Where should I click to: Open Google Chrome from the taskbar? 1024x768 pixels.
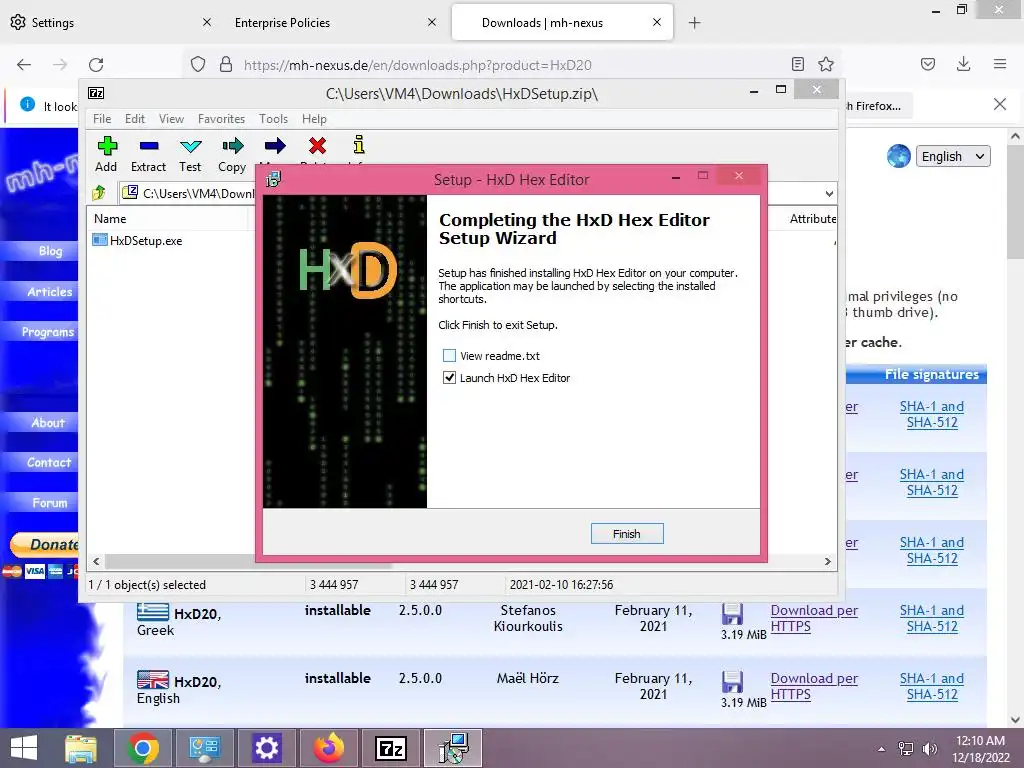tap(143, 748)
